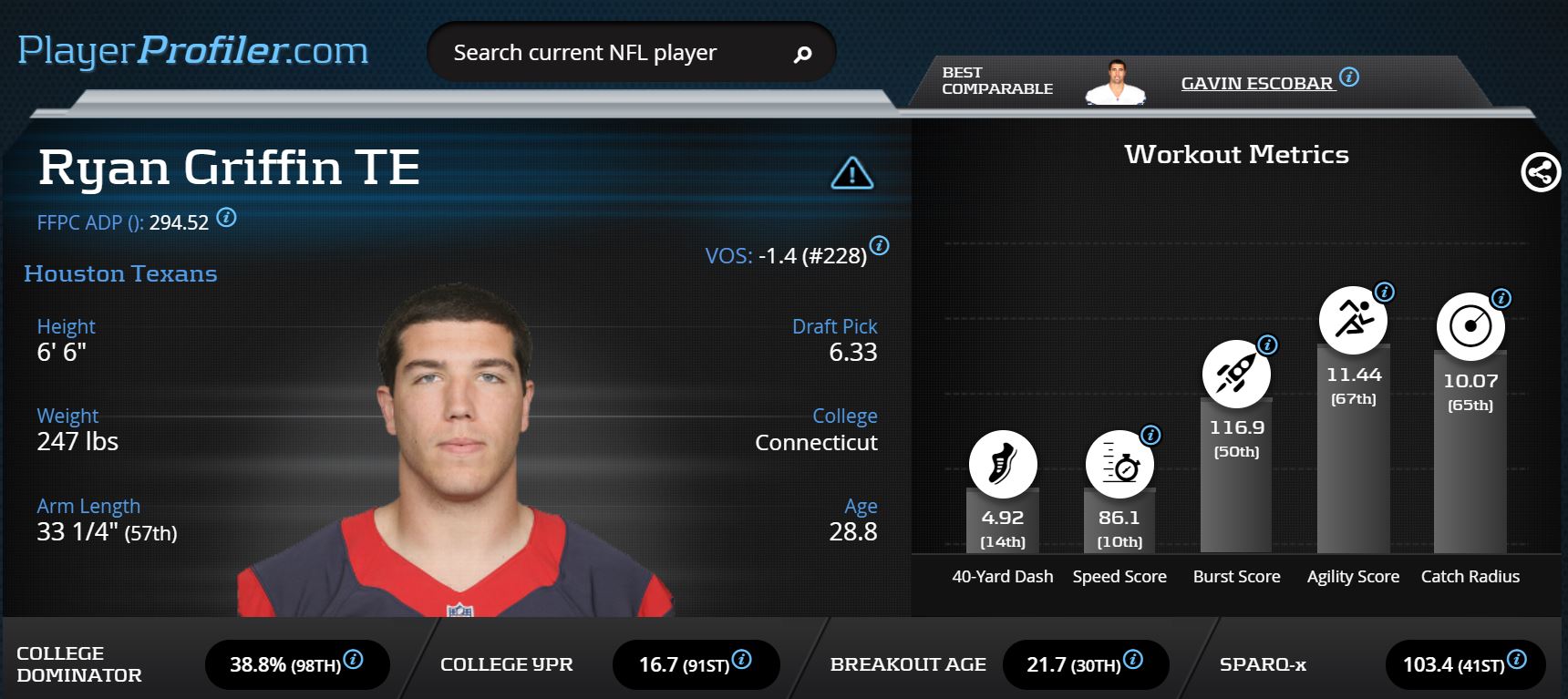Open info icon beside VOS value
1568x699 pixels.
pyautogui.click(x=879, y=244)
